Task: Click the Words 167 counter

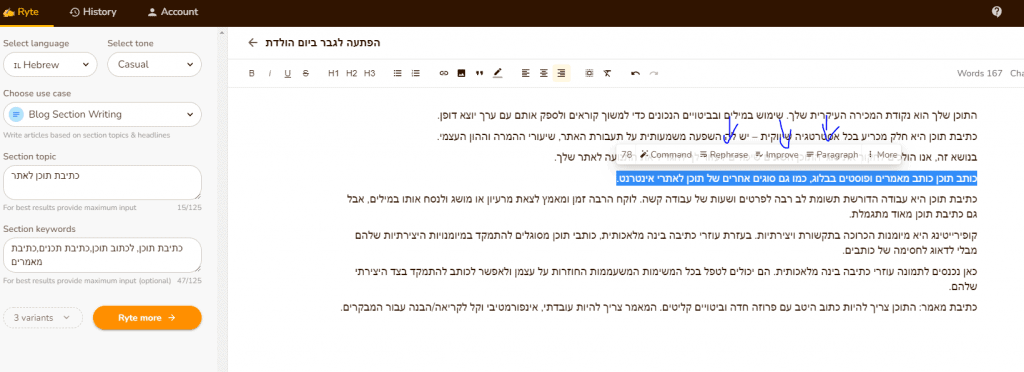Action: (x=980, y=74)
